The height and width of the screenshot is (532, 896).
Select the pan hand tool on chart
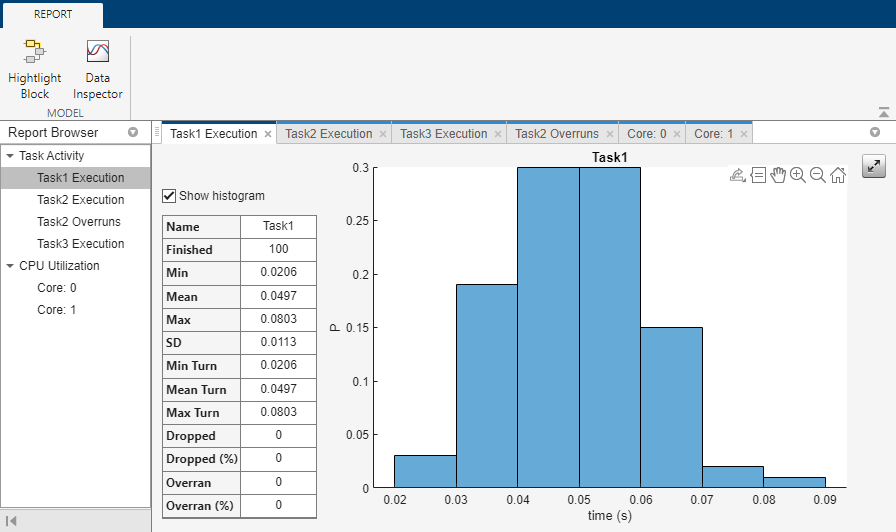tap(778, 176)
